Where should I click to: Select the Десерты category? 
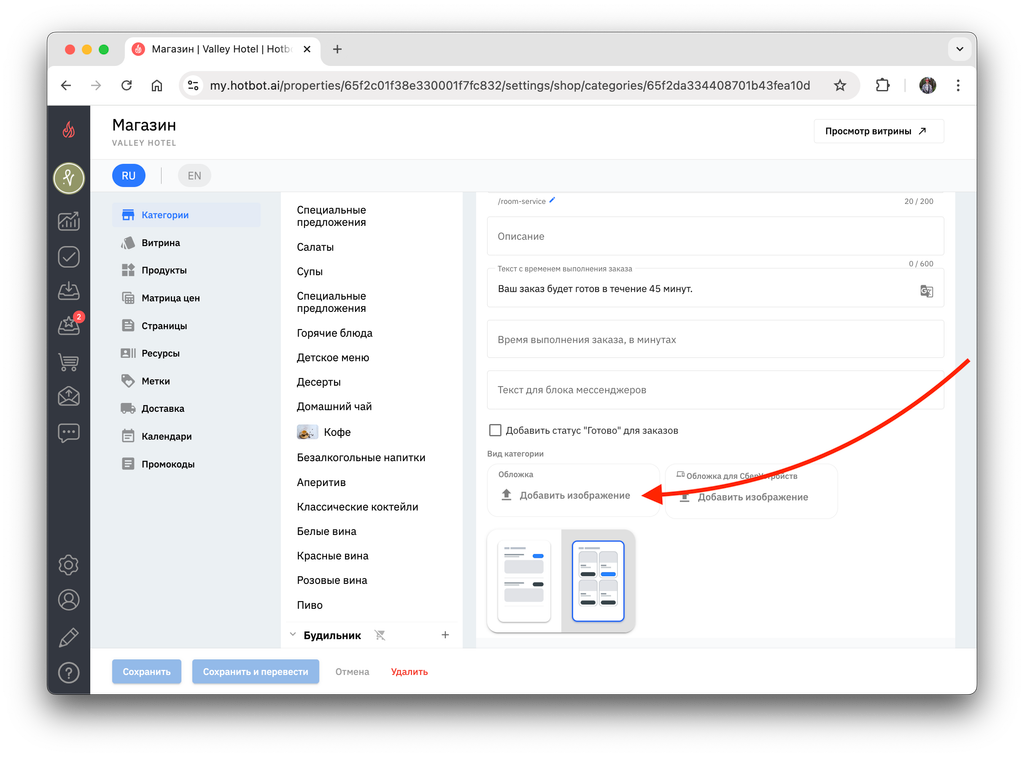(x=319, y=382)
